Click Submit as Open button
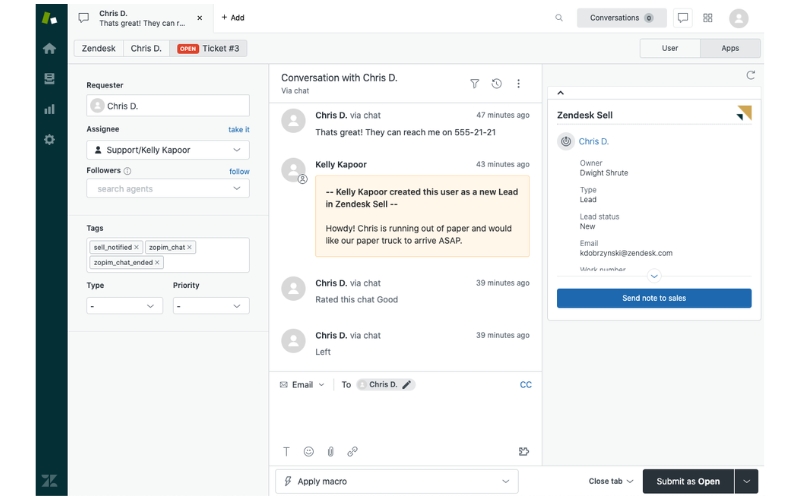 pyautogui.click(x=688, y=481)
